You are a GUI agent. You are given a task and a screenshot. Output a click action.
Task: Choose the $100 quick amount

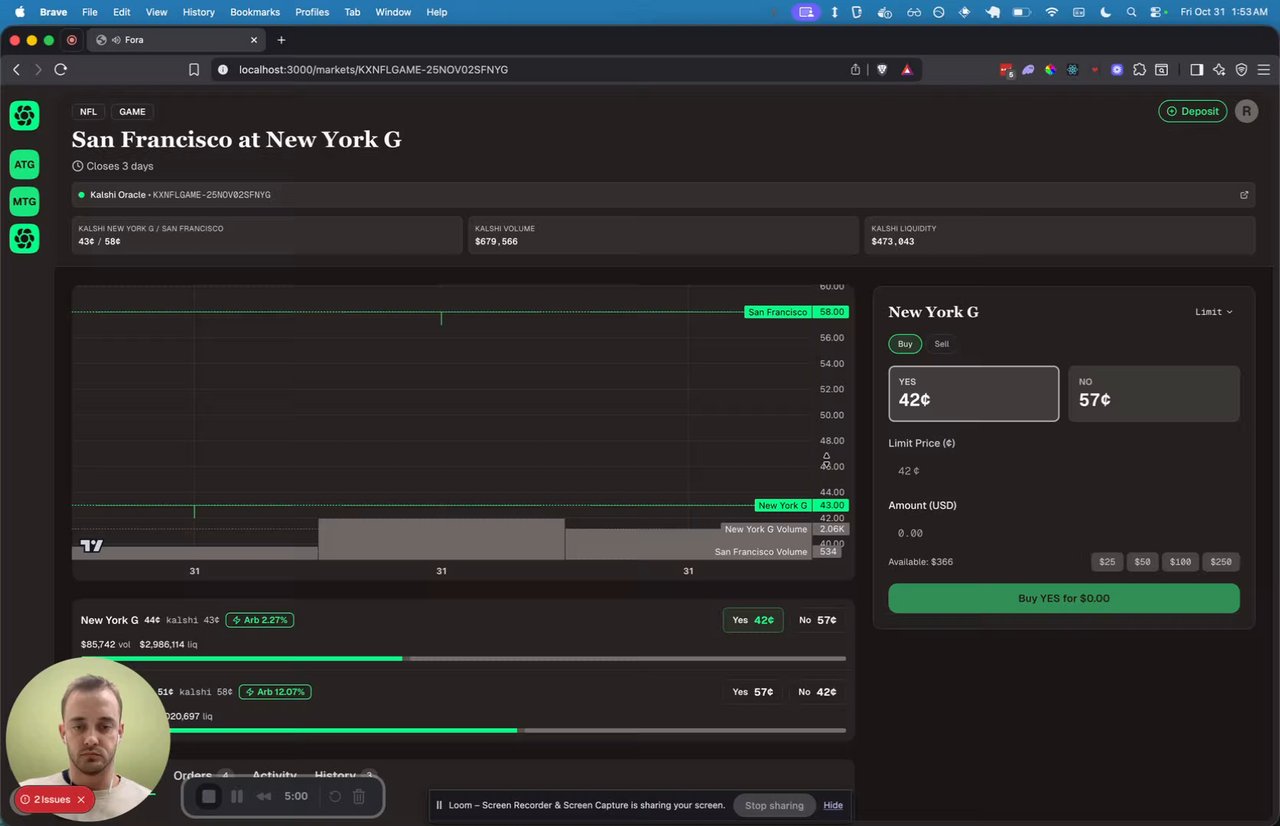pyautogui.click(x=1180, y=562)
